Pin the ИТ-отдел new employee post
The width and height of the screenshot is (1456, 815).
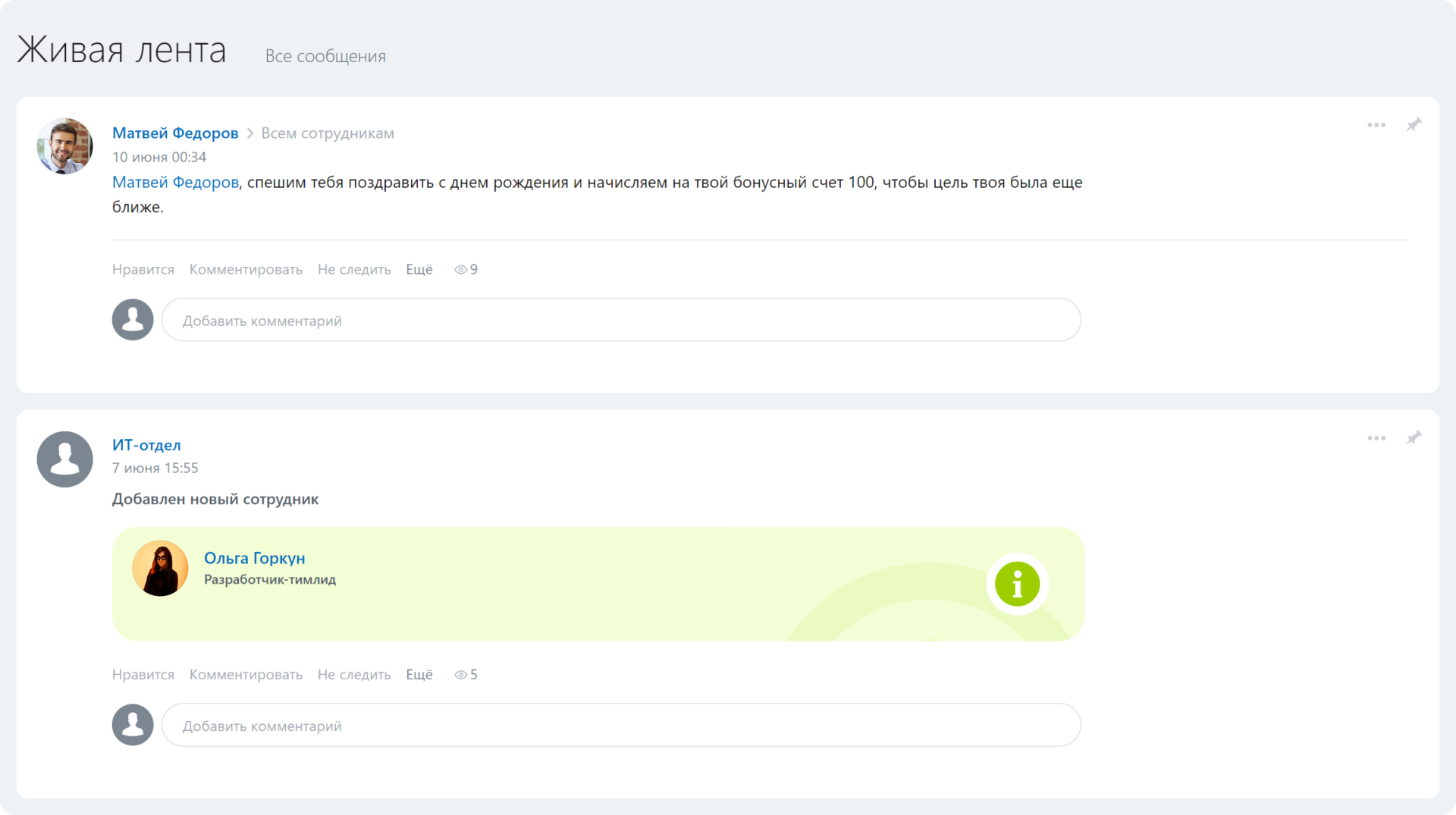[x=1414, y=437]
